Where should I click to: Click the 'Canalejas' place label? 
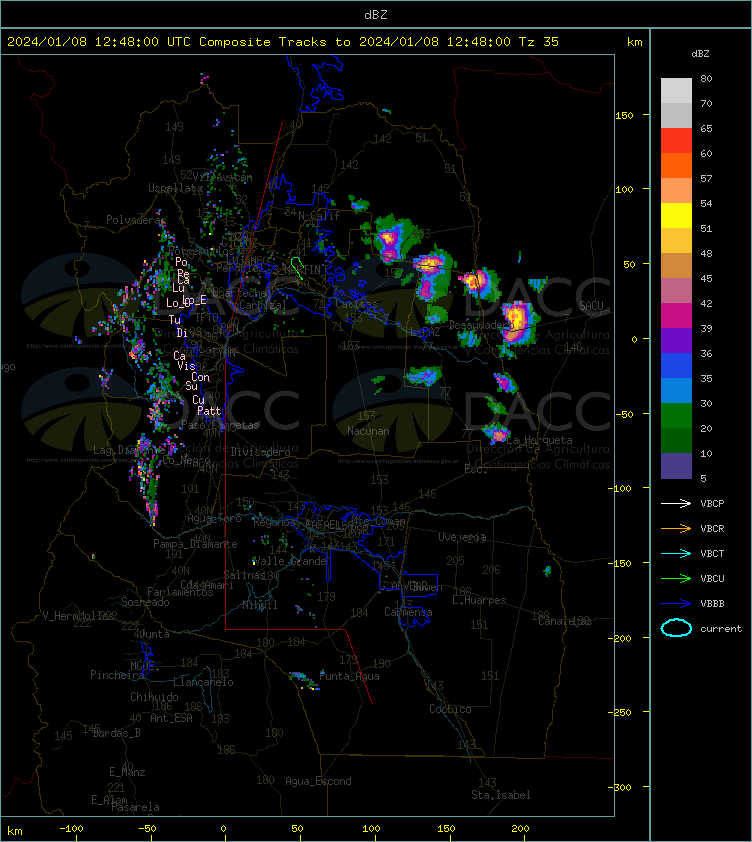(x=565, y=621)
